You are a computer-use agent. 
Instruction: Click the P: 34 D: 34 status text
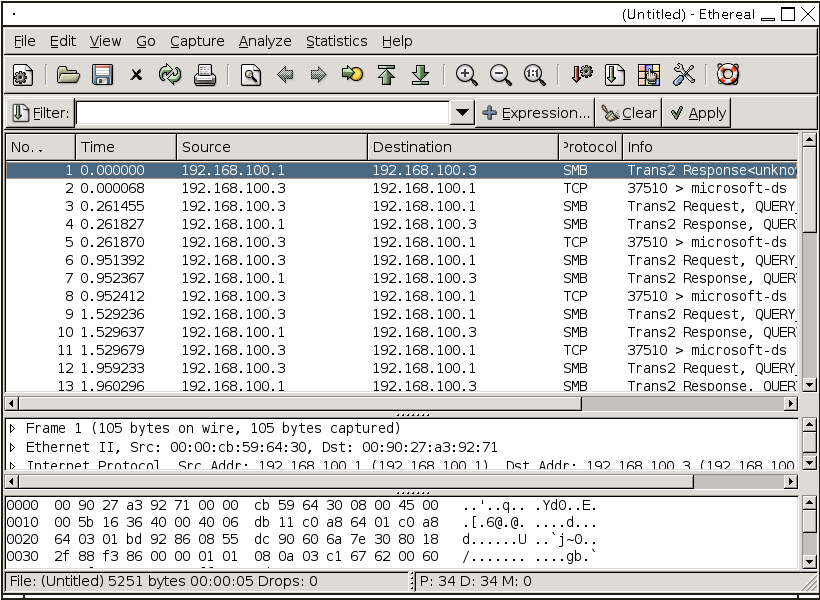[475, 581]
